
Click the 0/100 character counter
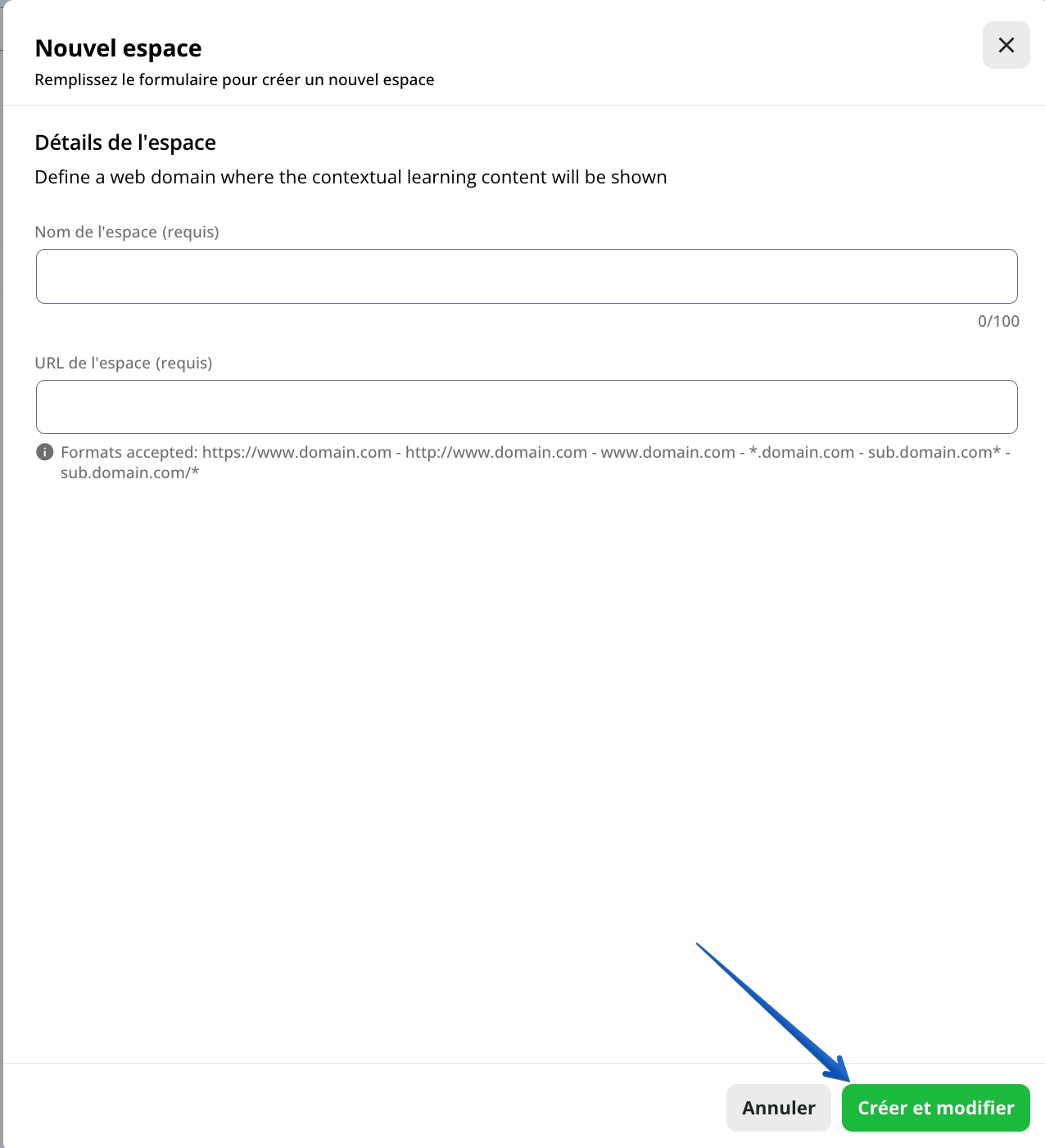(998, 321)
